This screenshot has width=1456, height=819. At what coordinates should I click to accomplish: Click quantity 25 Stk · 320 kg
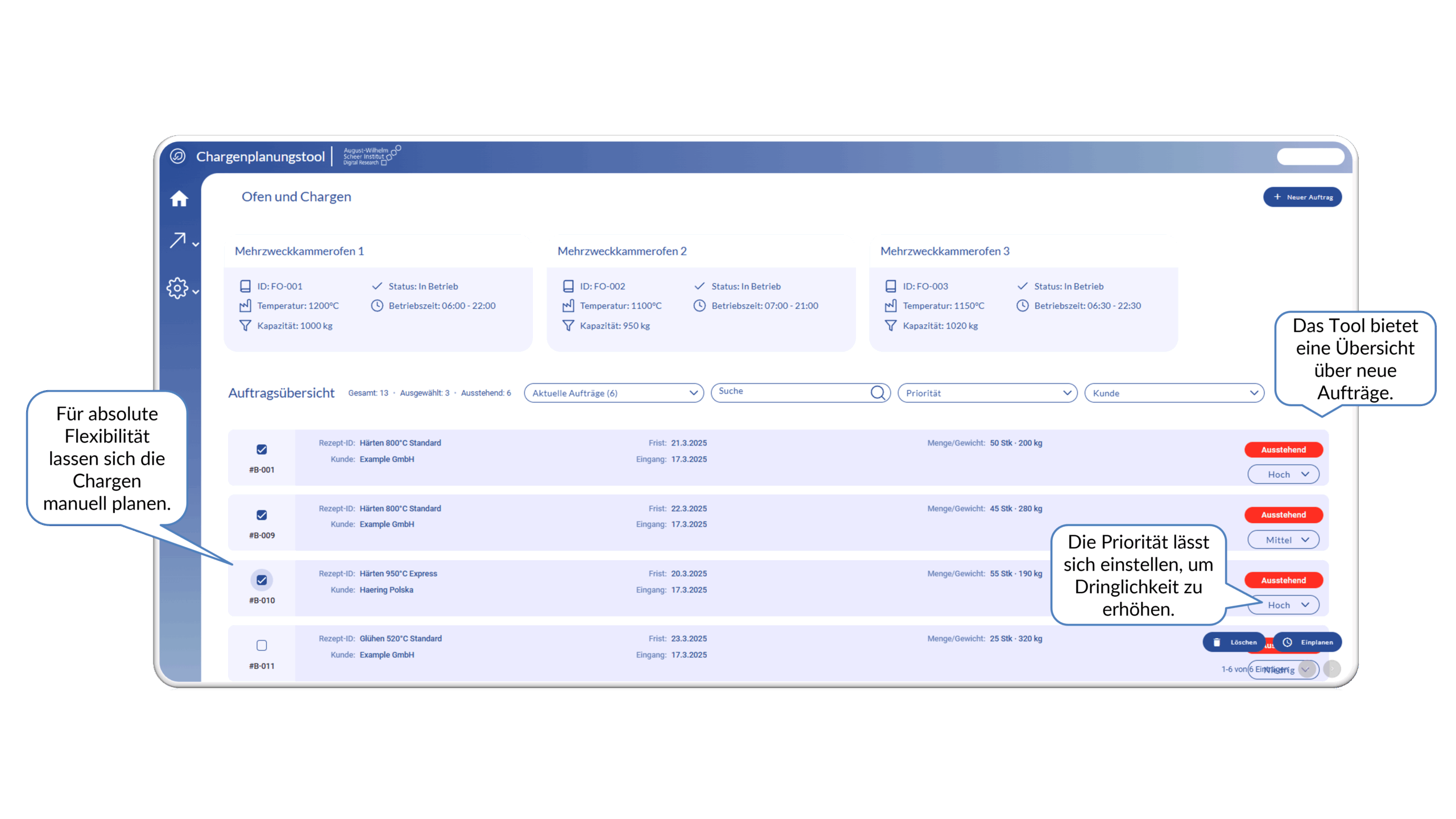click(1016, 638)
